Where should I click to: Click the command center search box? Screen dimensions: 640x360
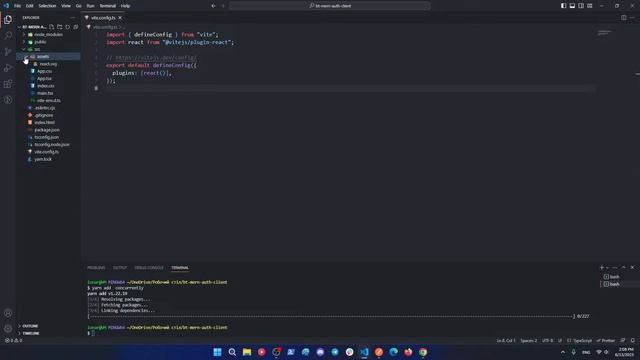coord(330,6)
